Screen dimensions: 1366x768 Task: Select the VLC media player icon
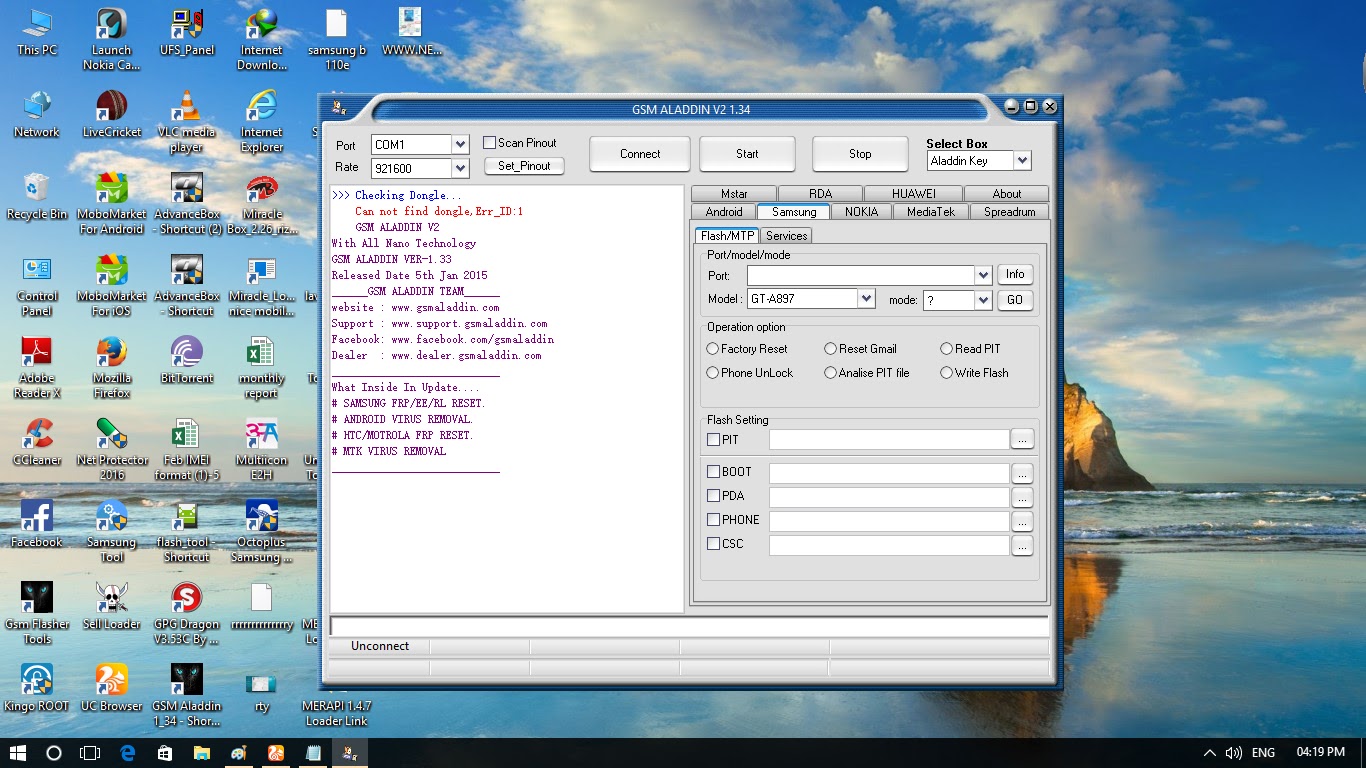(186, 122)
